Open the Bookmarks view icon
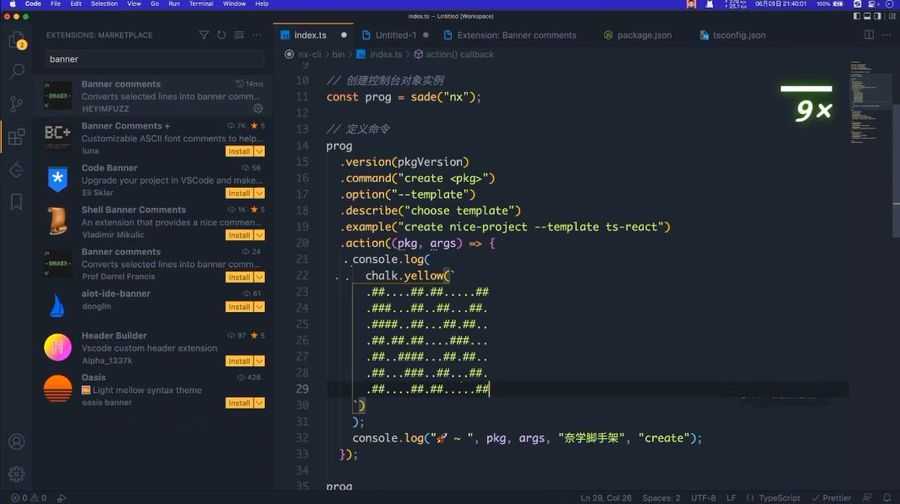The height and width of the screenshot is (504, 900). [x=17, y=202]
